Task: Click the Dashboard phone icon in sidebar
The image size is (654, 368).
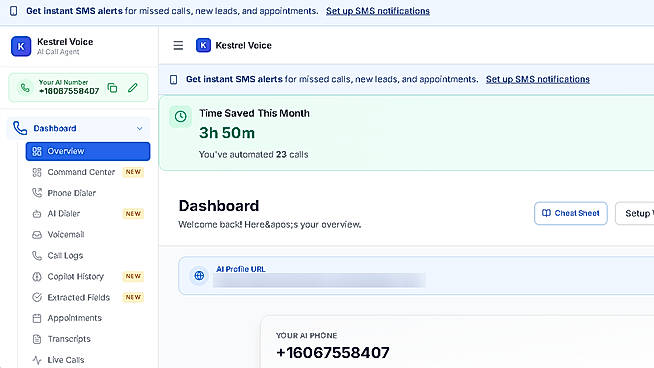Action: click(20, 128)
